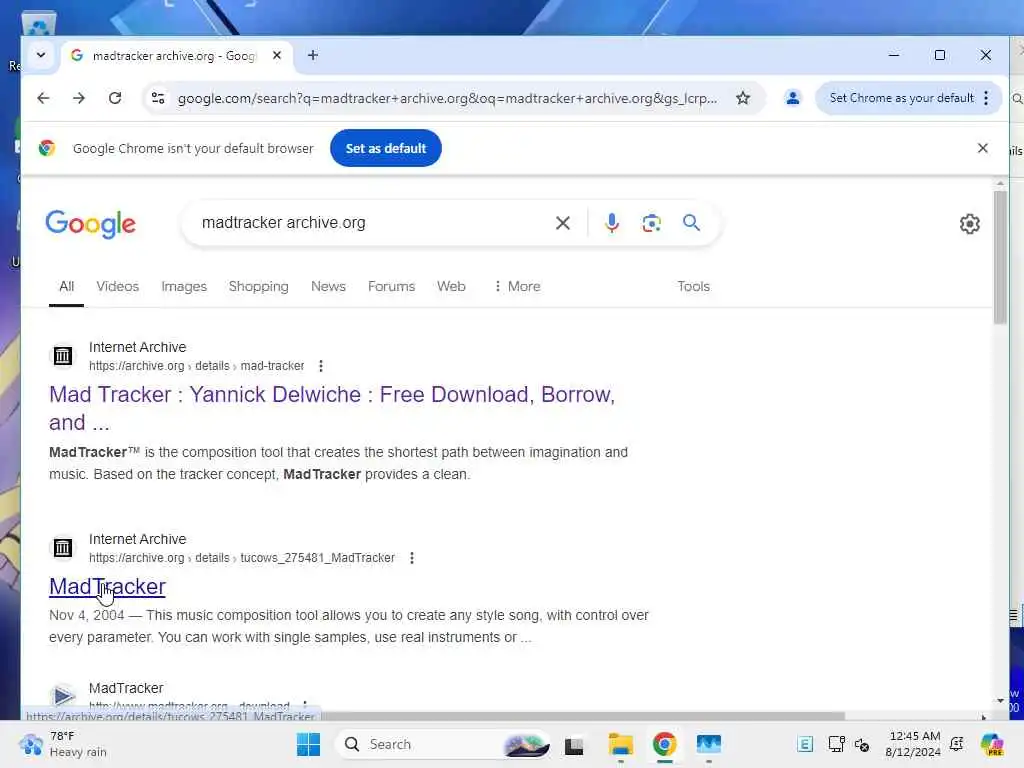Click the horizontal page scrollbar
The height and width of the screenshot is (768, 1024).
(583, 716)
